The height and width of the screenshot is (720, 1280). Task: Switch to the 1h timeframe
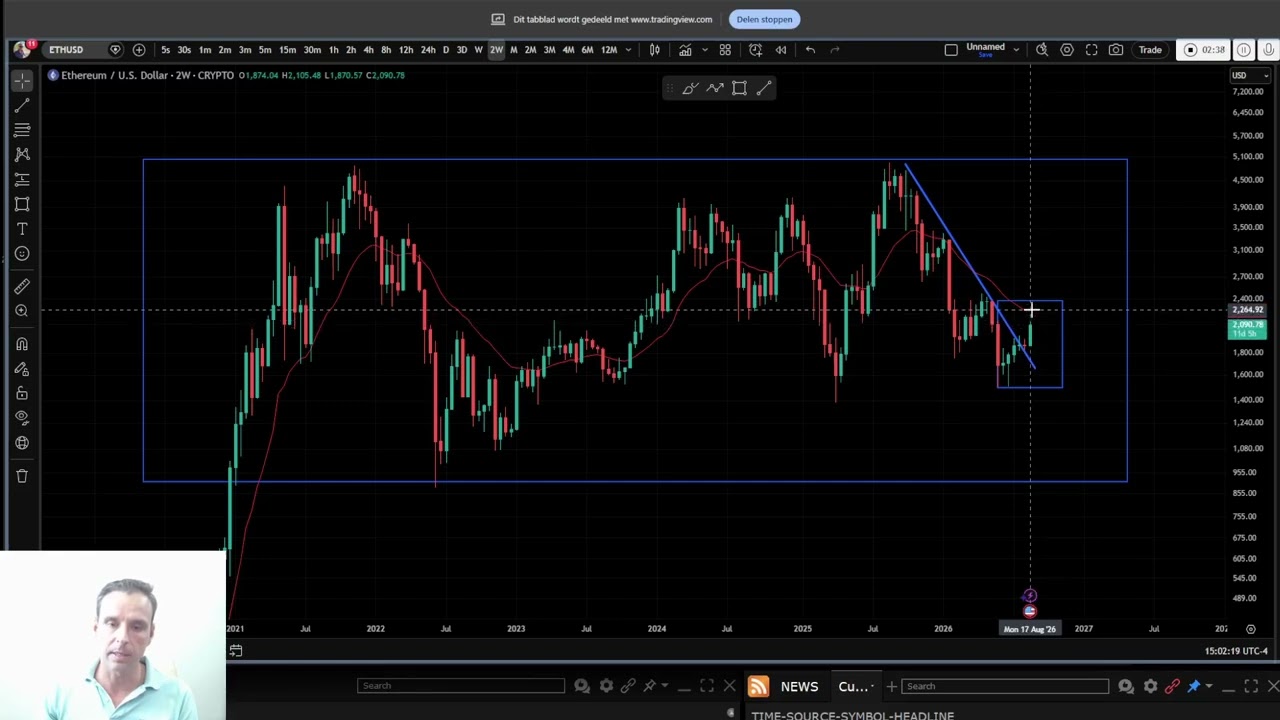334,50
